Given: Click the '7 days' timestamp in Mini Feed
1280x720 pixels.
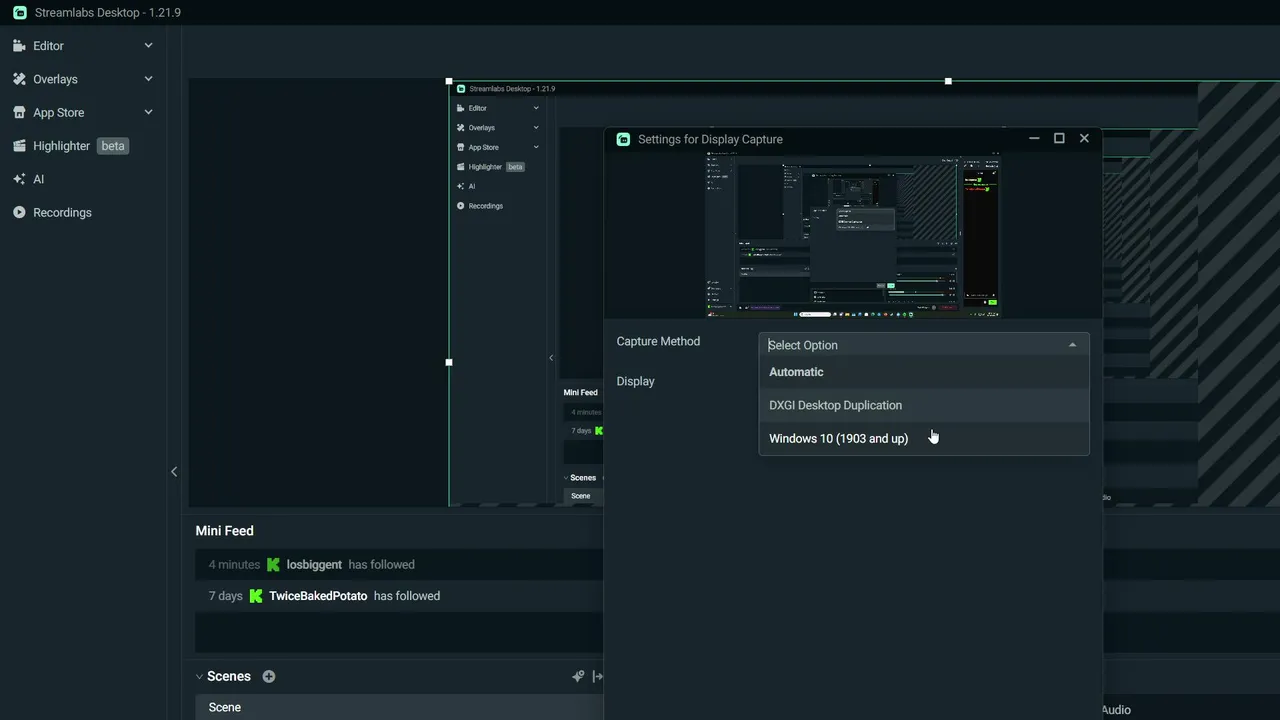Looking at the screenshot, I should pyautogui.click(x=225, y=596).
